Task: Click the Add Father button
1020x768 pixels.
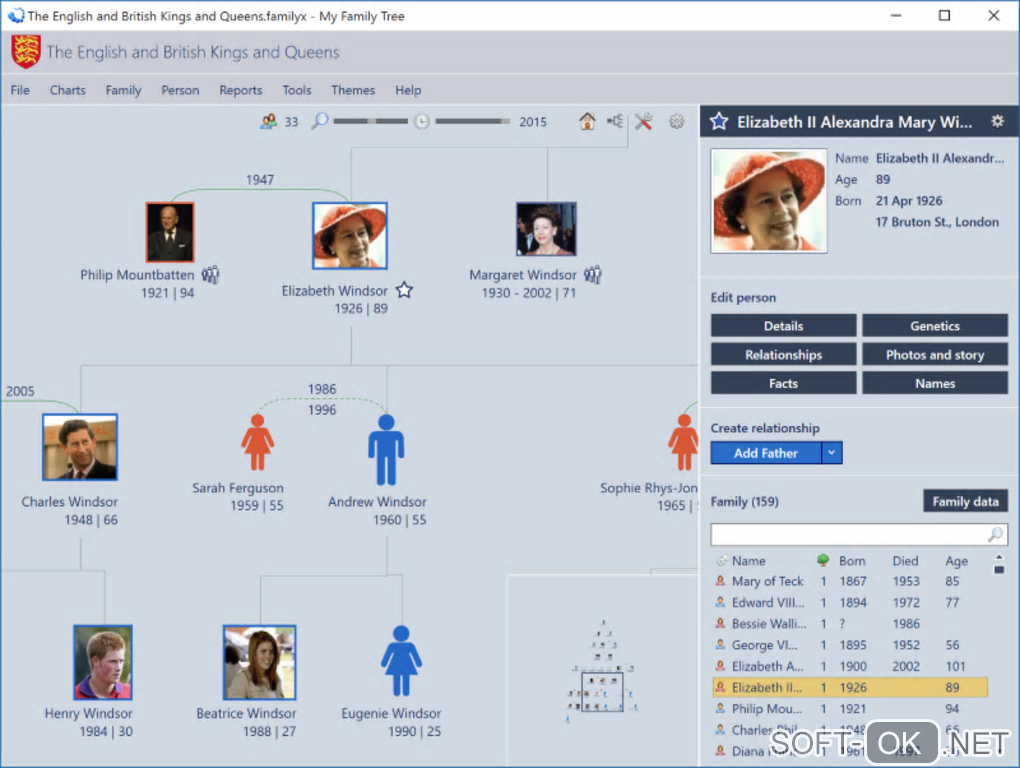Action: (766, 453)
